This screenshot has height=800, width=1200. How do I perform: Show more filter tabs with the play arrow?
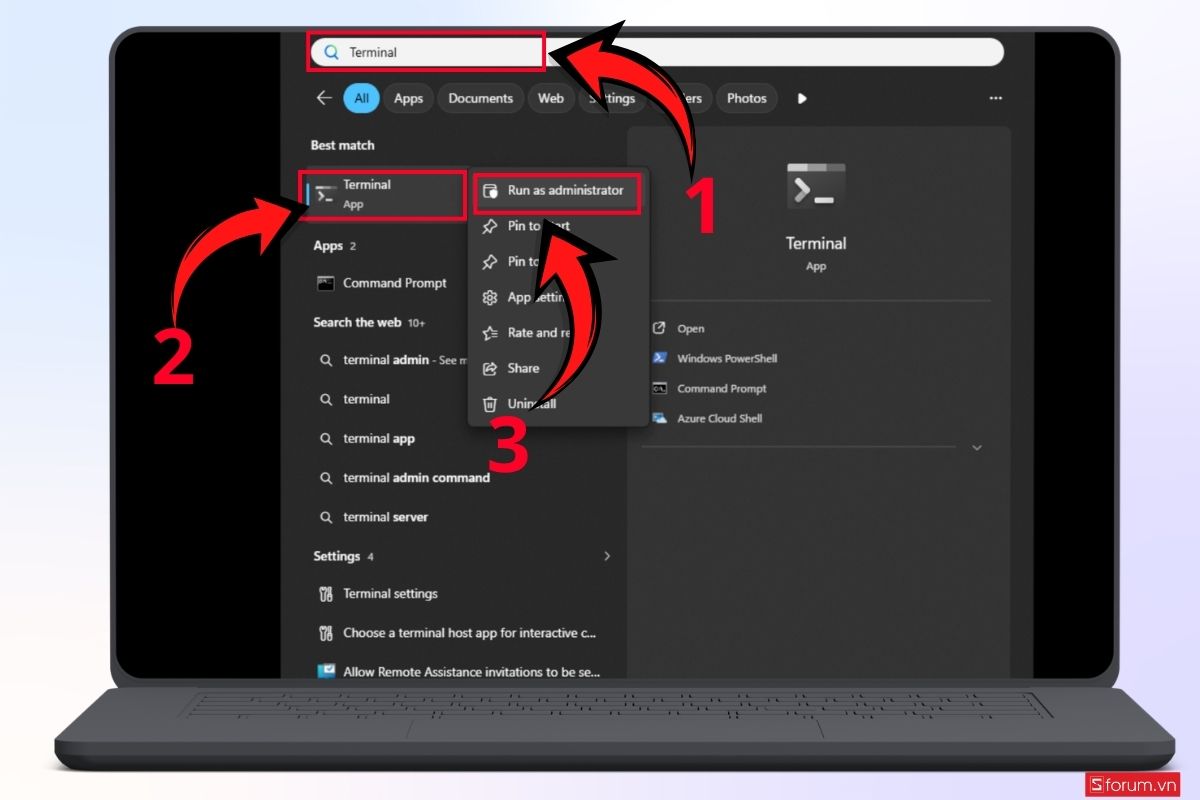[x=802, y=98]
